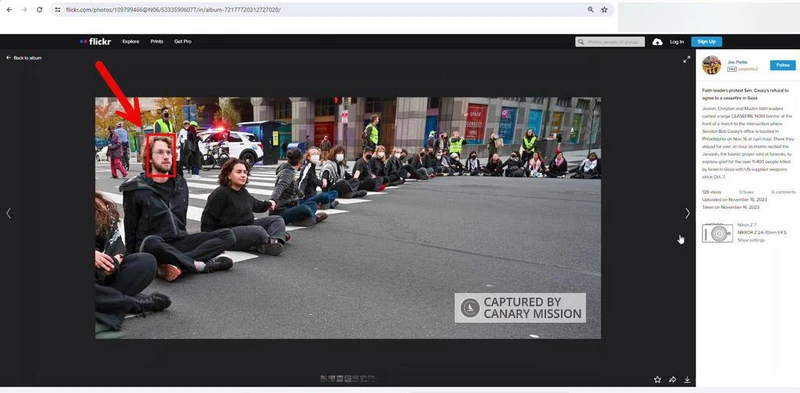Open the site information icon beside URL
The height and width of the screenshot is (393, 800).
(58, 10)
